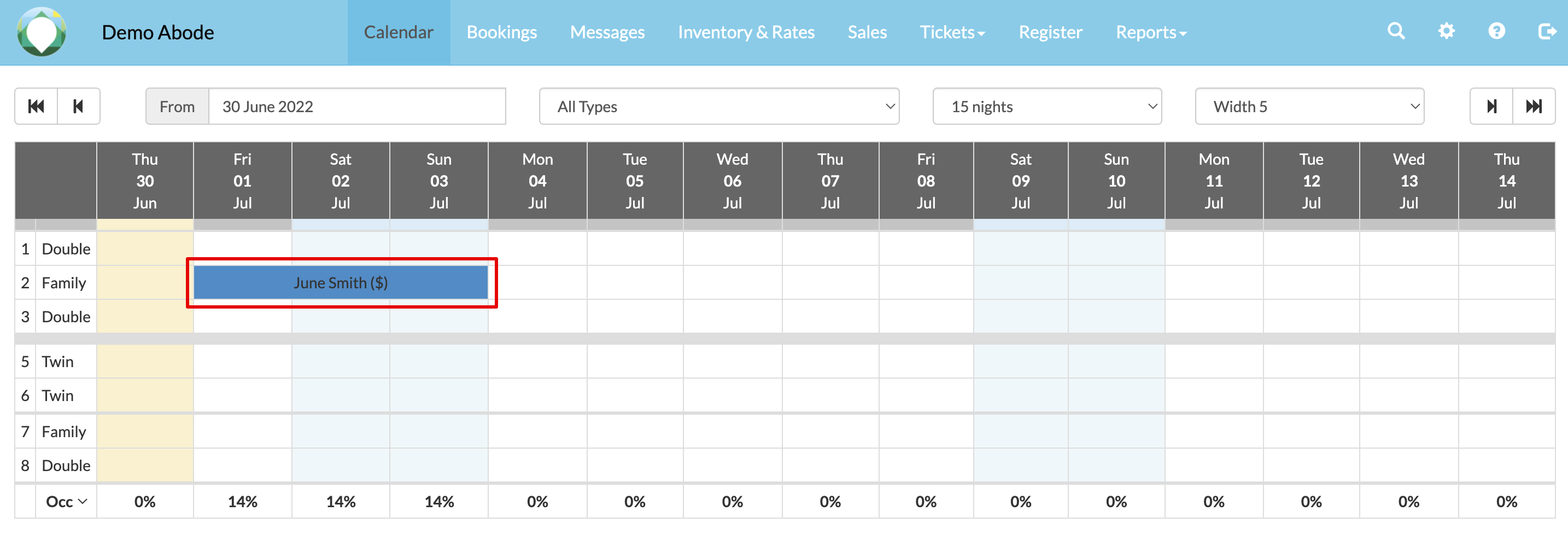This screenshot has height=534, width=1568.
Task: Open Messages page
Action: point(607,32)
